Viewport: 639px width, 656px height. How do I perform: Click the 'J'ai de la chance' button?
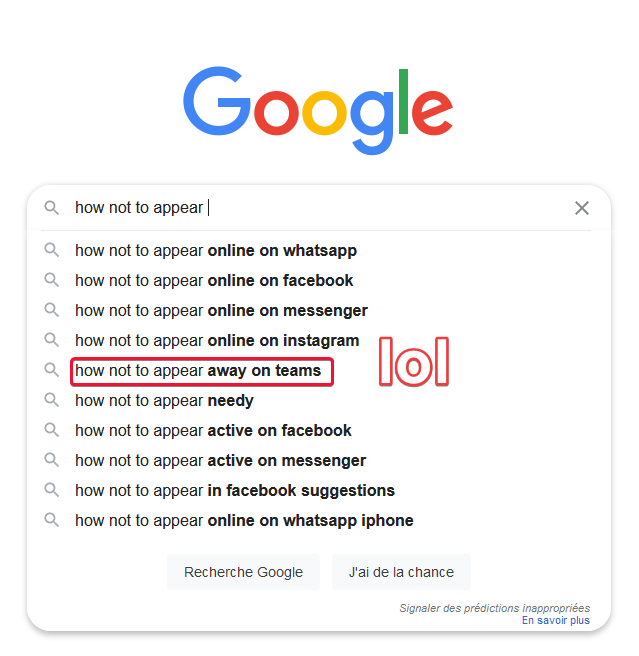(401, 572)
